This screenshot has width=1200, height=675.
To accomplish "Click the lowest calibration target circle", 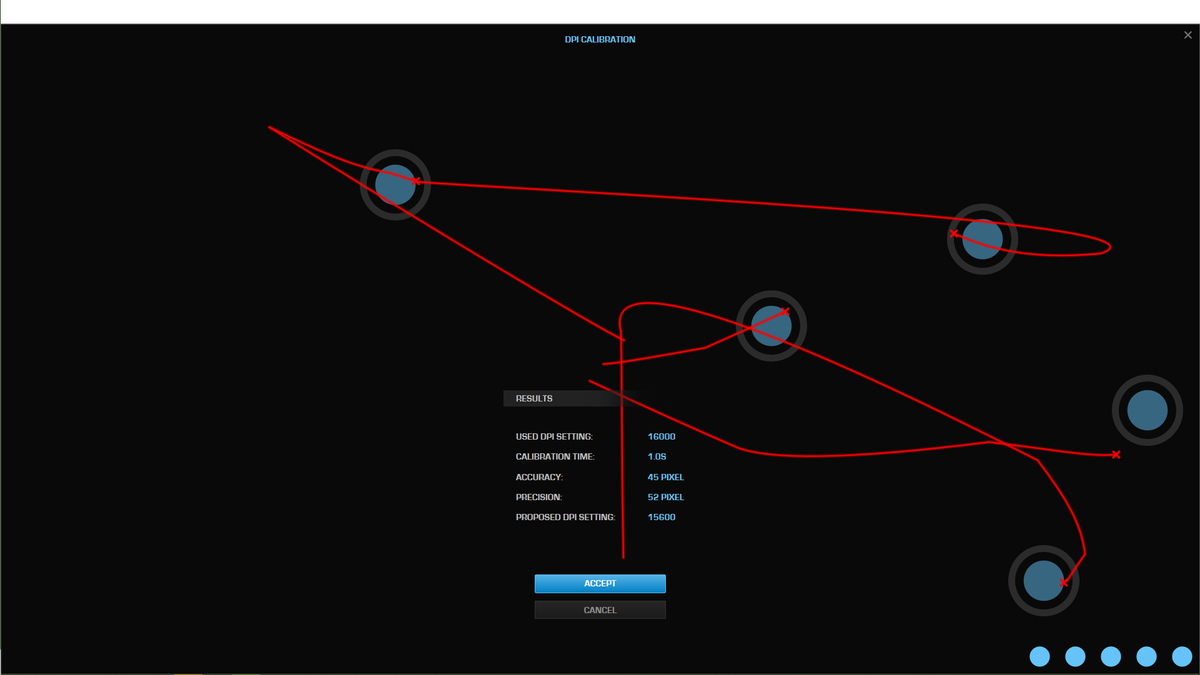I will [1043, 580].
